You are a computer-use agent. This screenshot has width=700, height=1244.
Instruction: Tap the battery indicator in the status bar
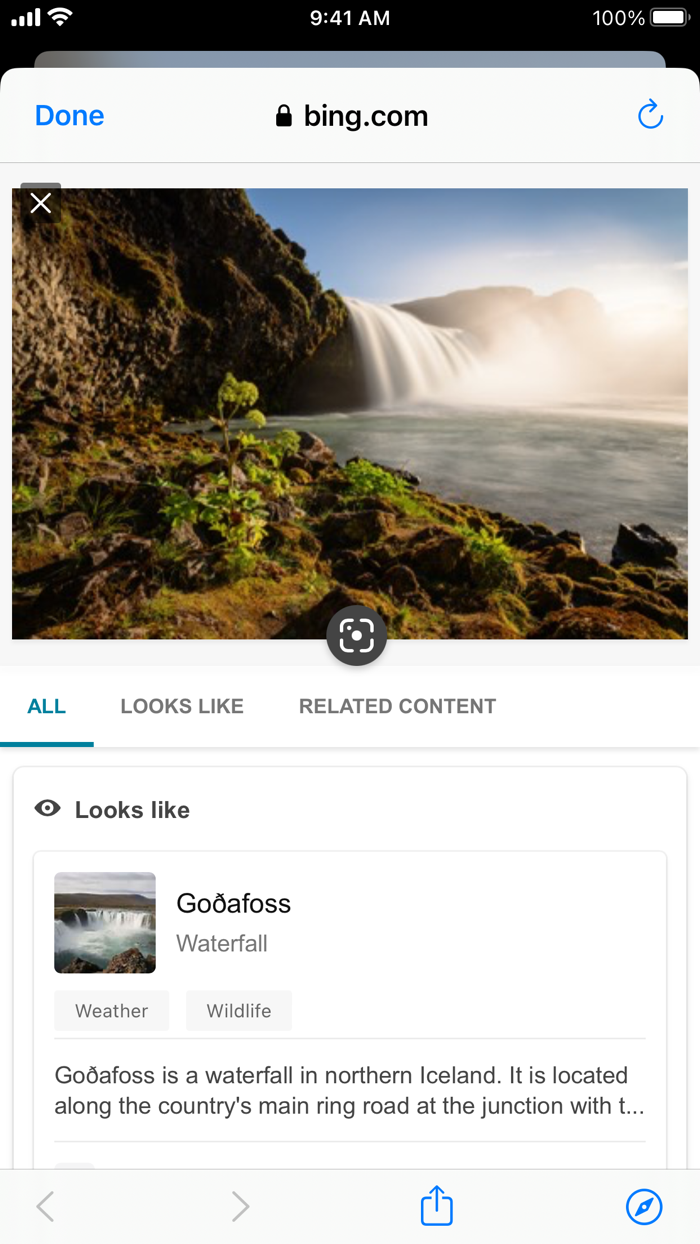[671, 16]
